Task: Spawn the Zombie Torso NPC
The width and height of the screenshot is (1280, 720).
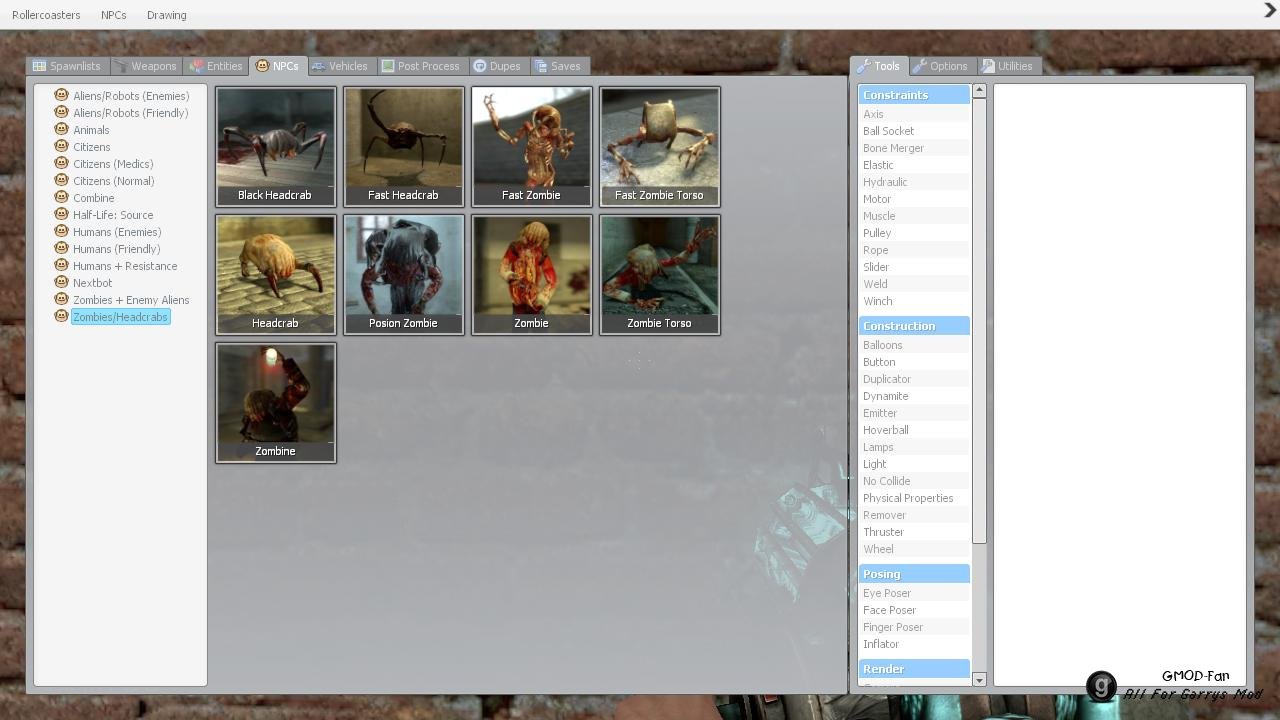Action: [x=659, y=274]
